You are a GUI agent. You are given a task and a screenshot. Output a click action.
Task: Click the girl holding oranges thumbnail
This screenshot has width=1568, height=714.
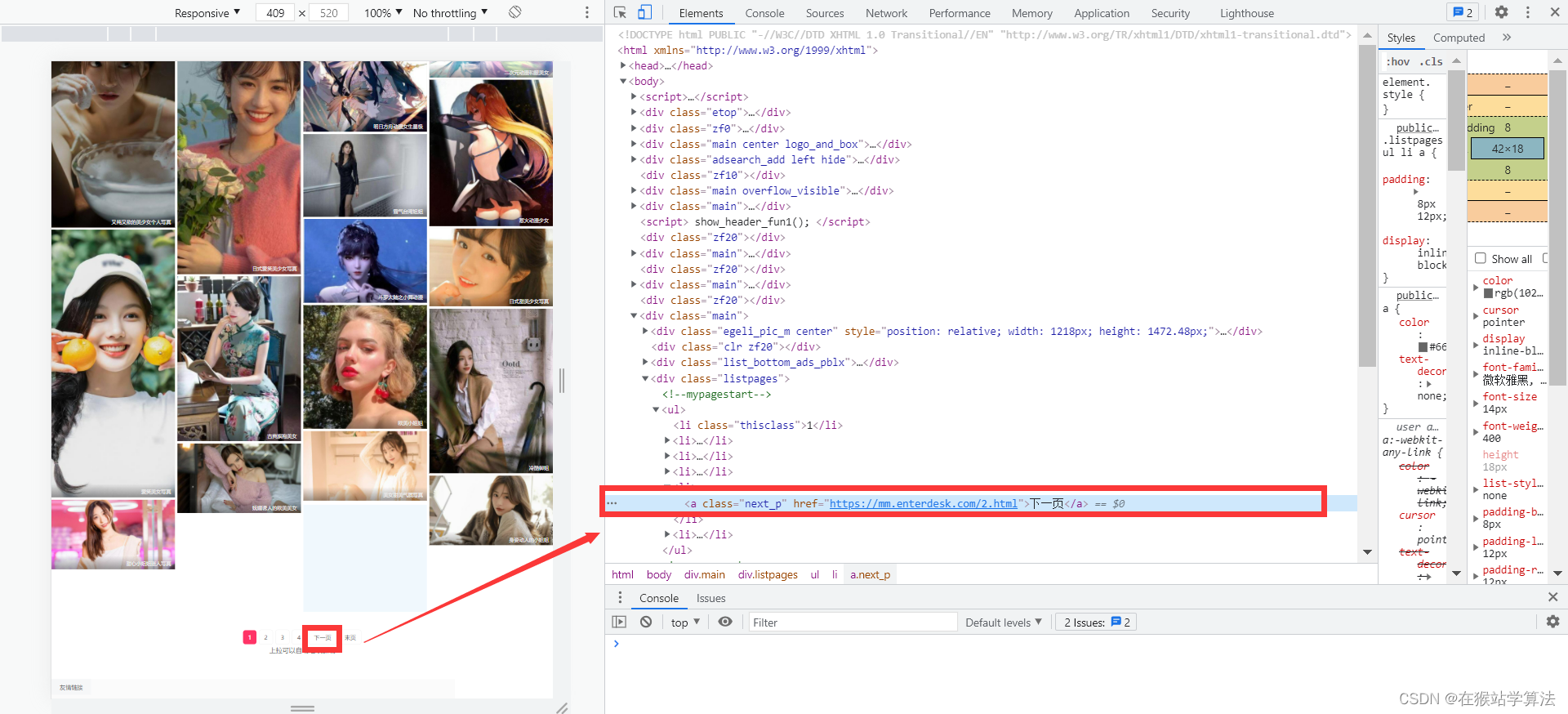114,364
